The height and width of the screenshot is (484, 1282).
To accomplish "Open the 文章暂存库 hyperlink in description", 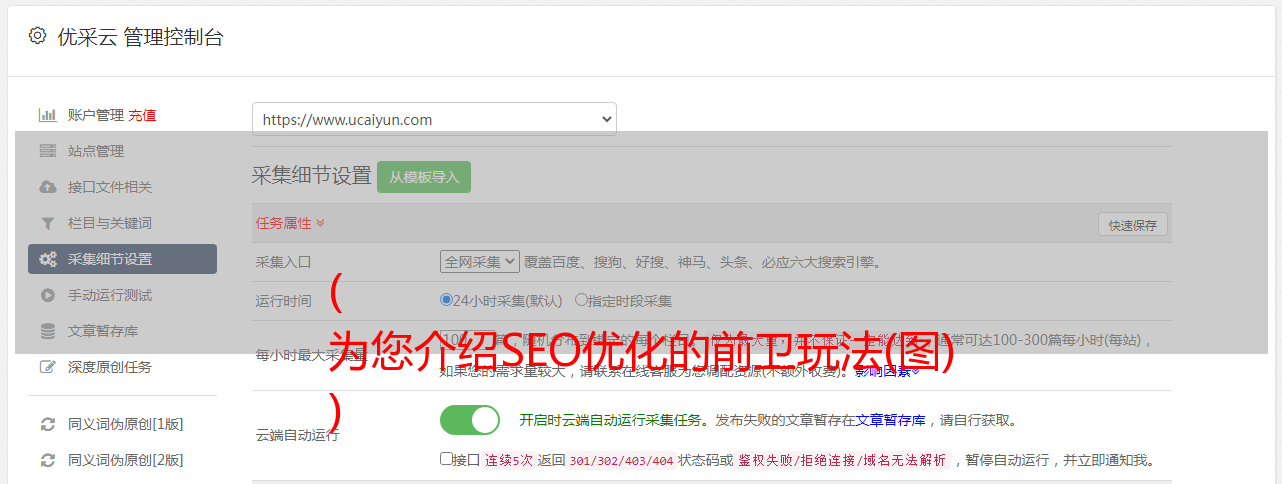I will [x=890, y=420].
